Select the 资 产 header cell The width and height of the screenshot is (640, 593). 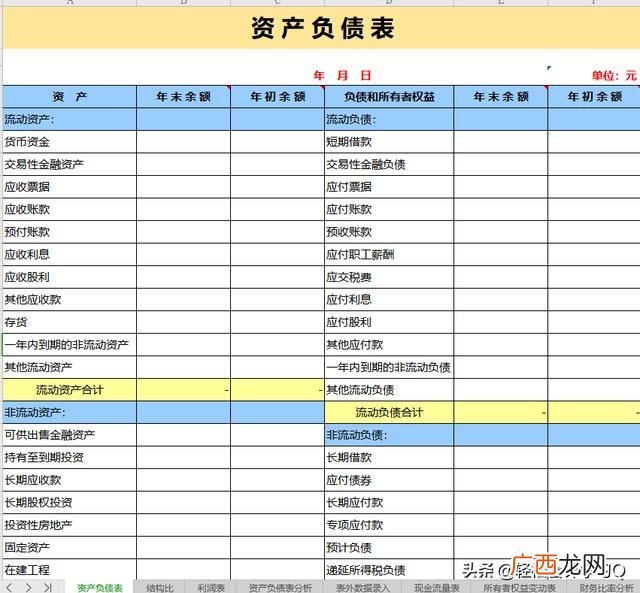click(x=69, y=97)
